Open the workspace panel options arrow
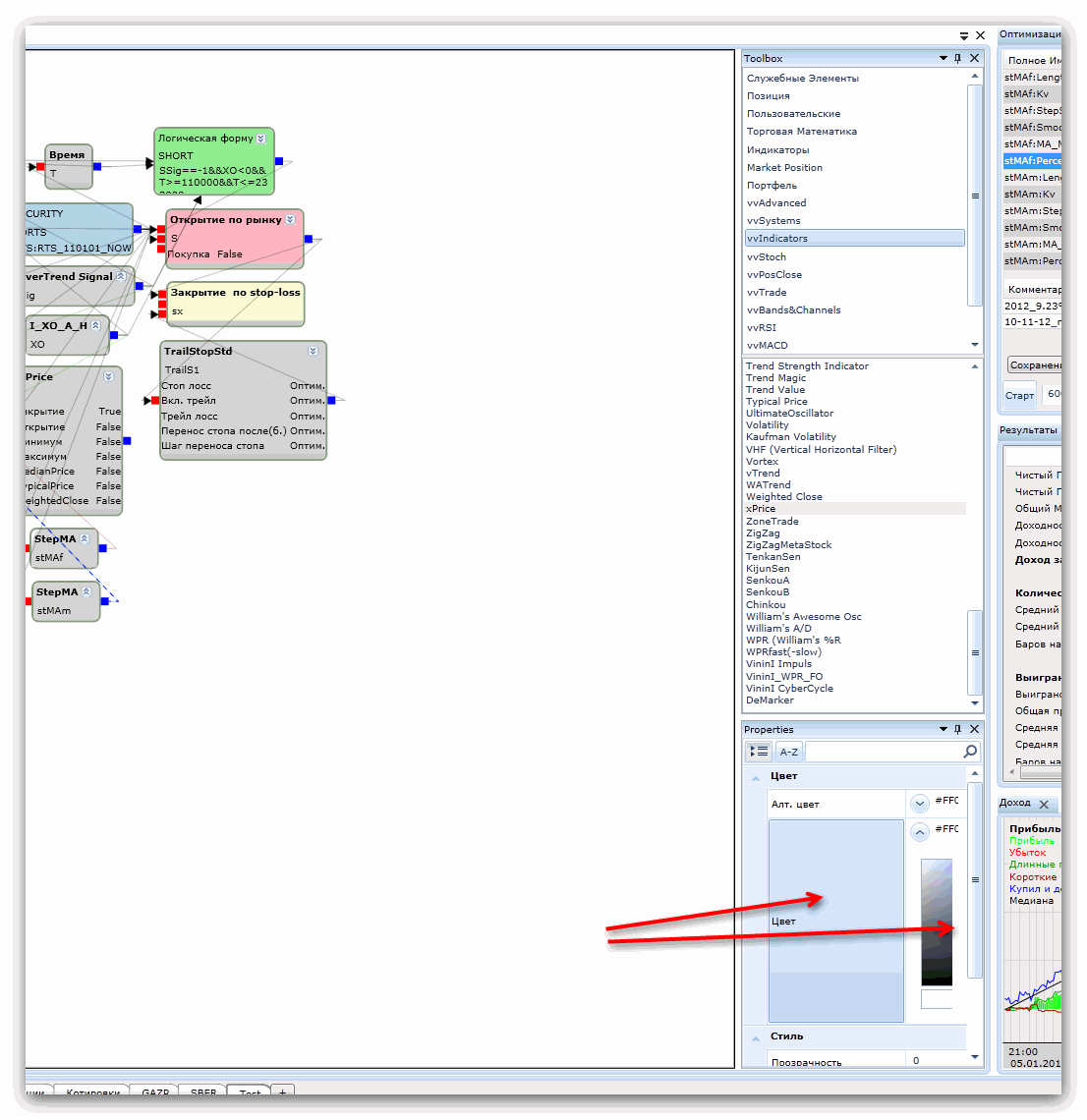 (x=964, y=35)
